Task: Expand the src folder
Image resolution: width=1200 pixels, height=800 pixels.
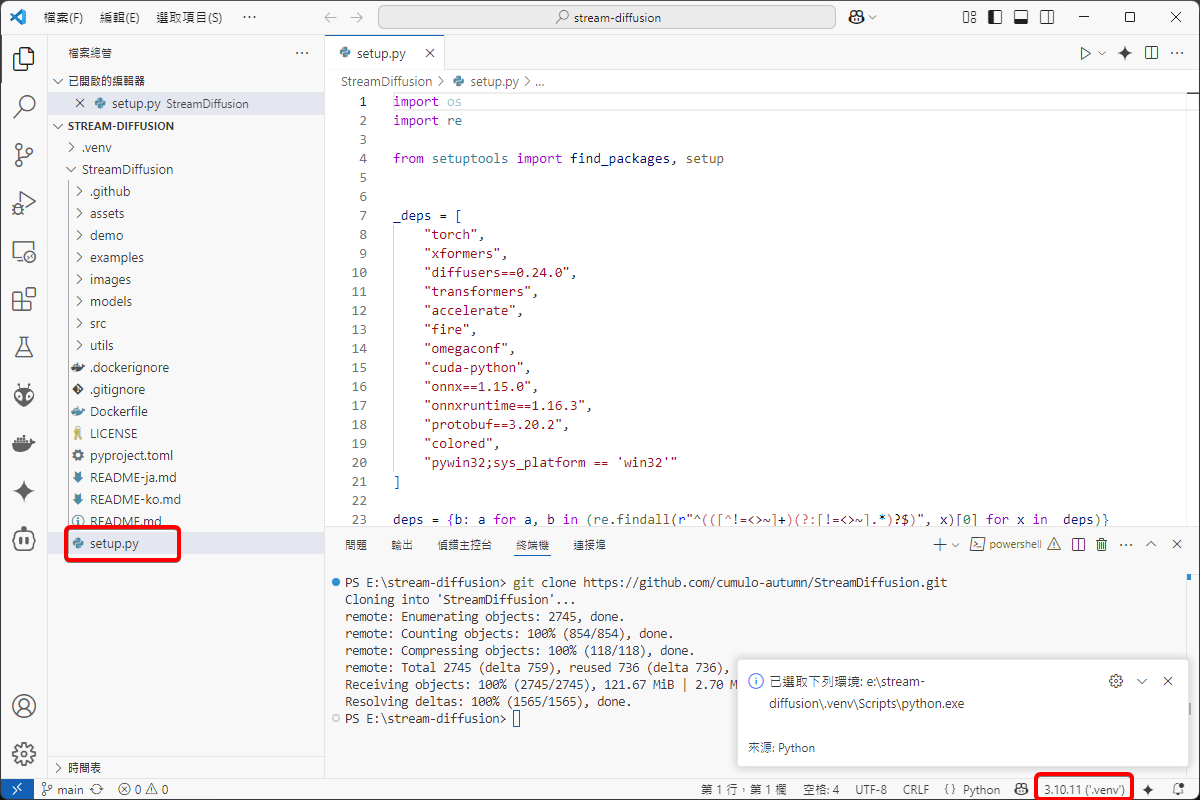Action: 98,323
